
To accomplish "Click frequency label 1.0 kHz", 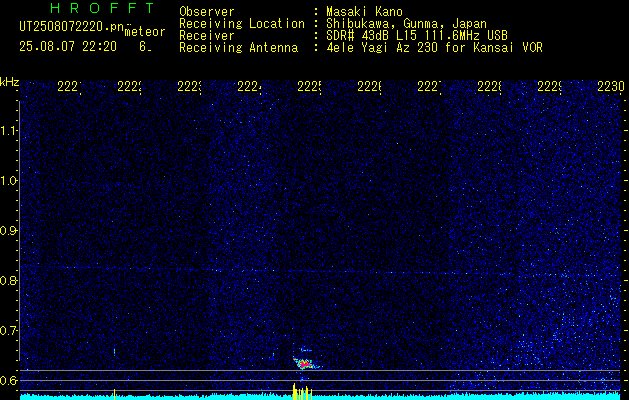I will (8, 181).
